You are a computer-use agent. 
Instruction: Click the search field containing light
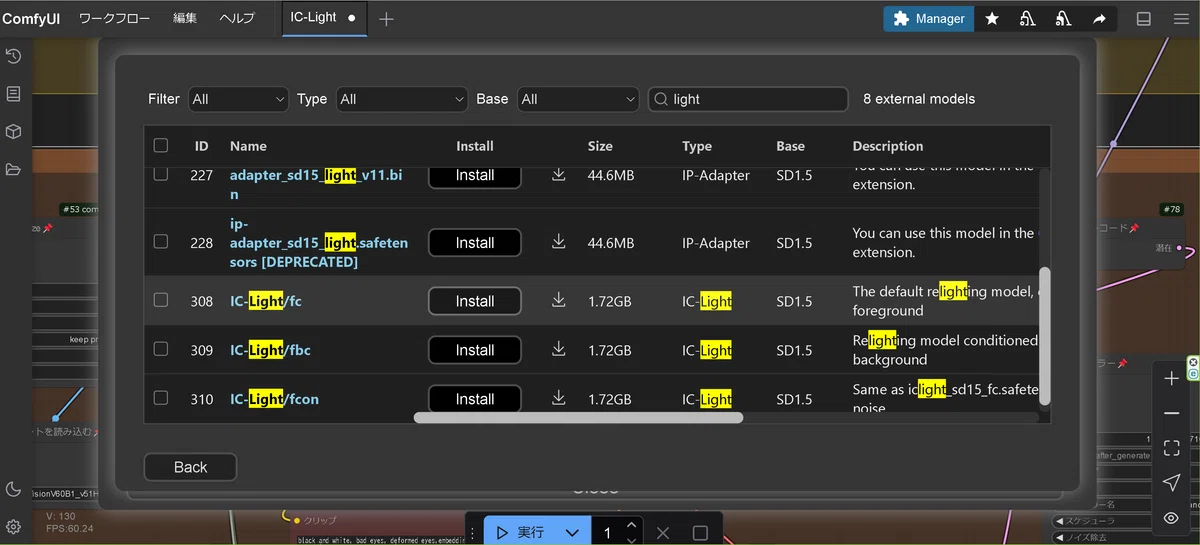coord(748,99)
